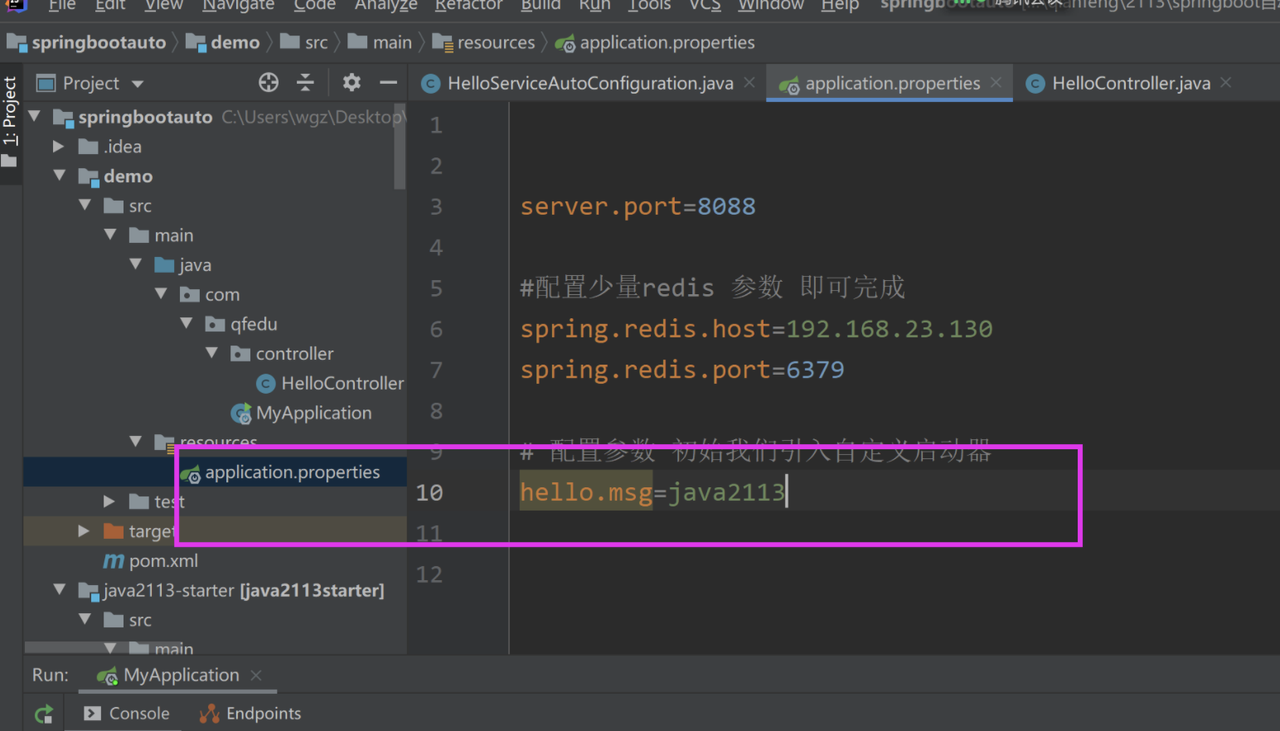Open the Help menu
The height and width of the screenshot is (731, 1280).
tap(840, 5)
